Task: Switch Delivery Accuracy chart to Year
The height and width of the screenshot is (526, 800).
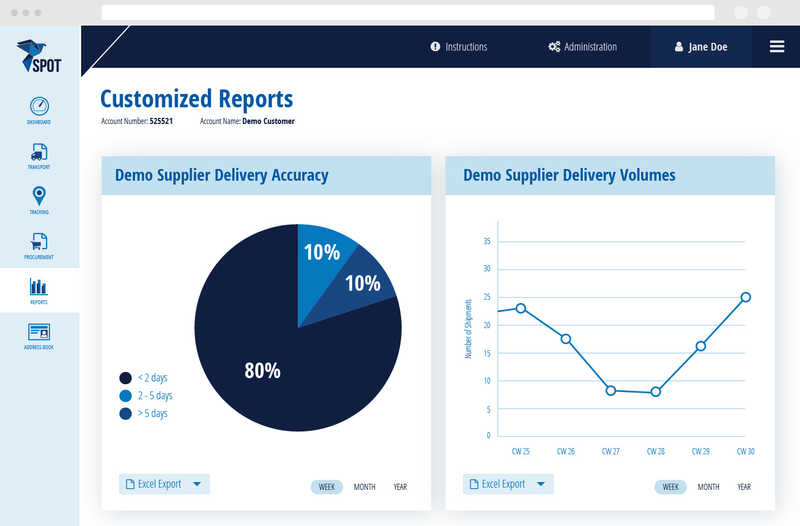Action: pyautogui.click(x=400, y=487)
